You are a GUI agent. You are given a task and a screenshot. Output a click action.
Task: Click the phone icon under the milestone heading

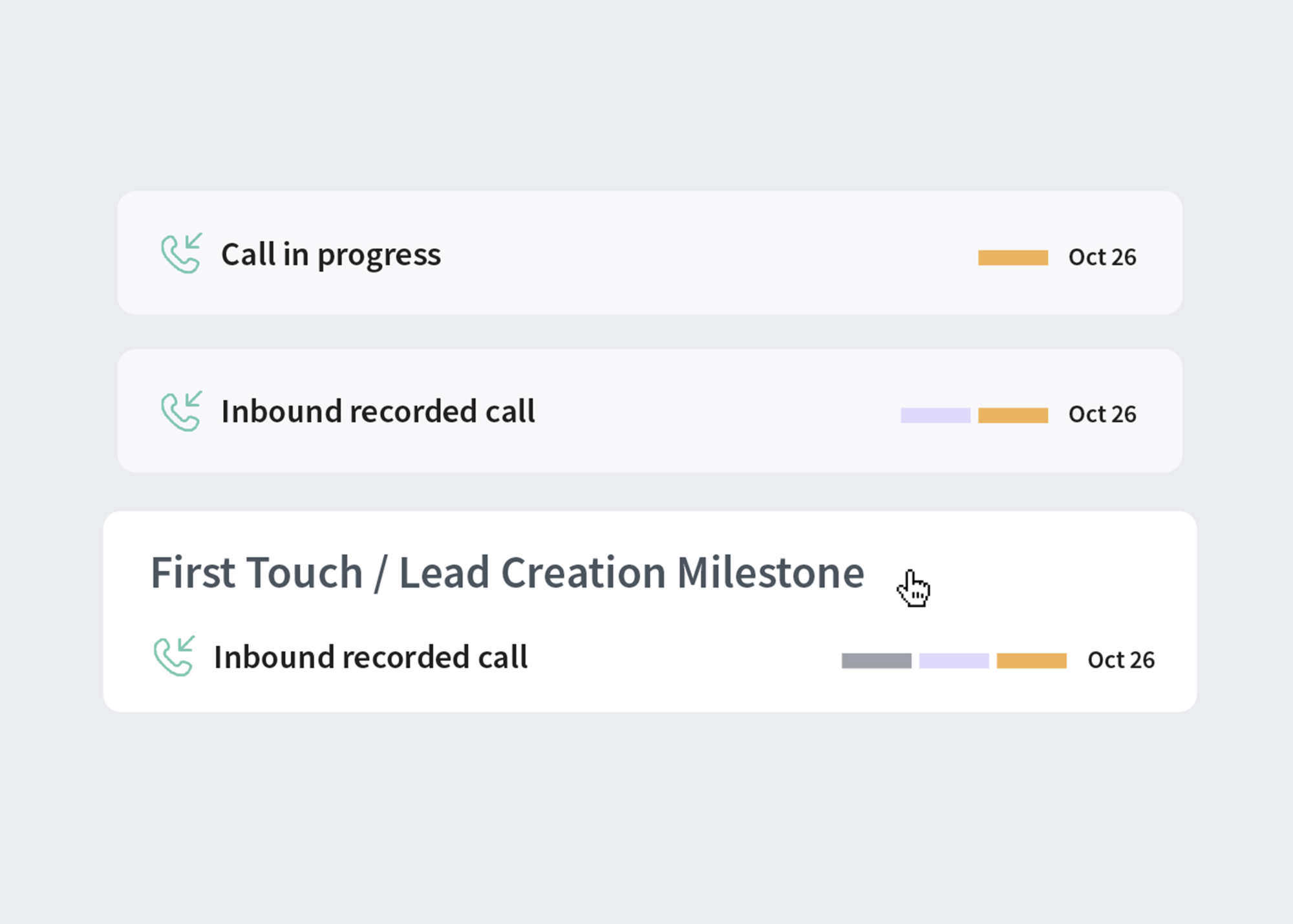click(174, 656)
